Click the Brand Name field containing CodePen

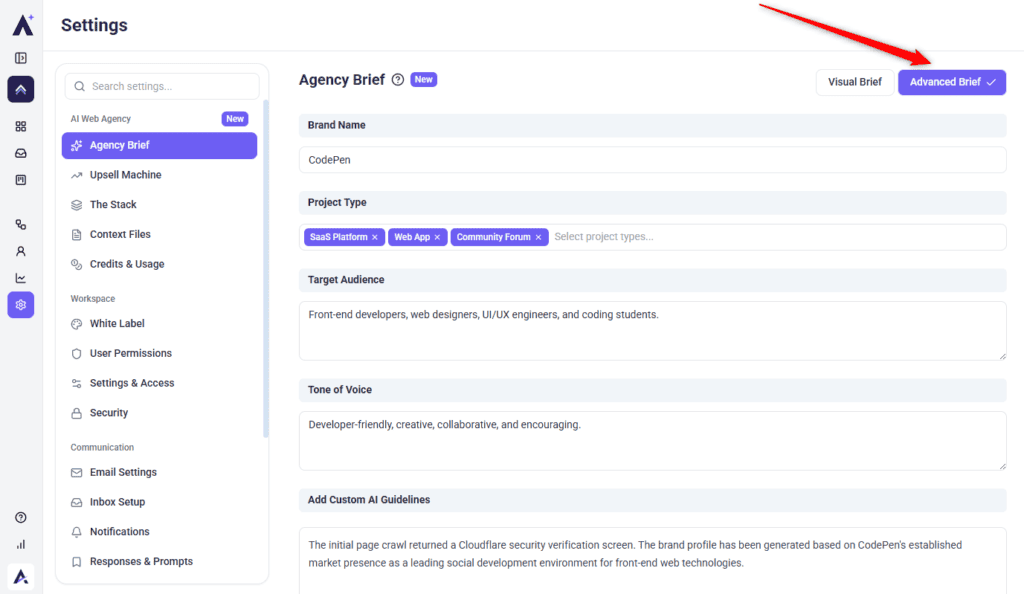tap(652, 160)
